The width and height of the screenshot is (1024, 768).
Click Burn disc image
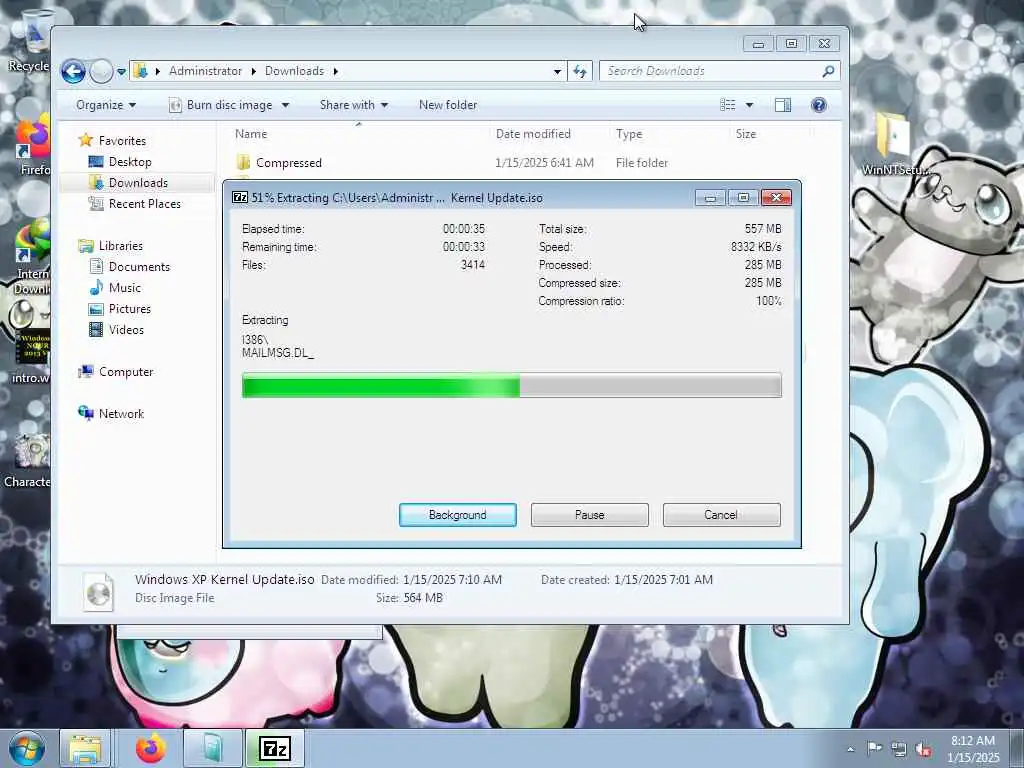[x=222, y=105]
